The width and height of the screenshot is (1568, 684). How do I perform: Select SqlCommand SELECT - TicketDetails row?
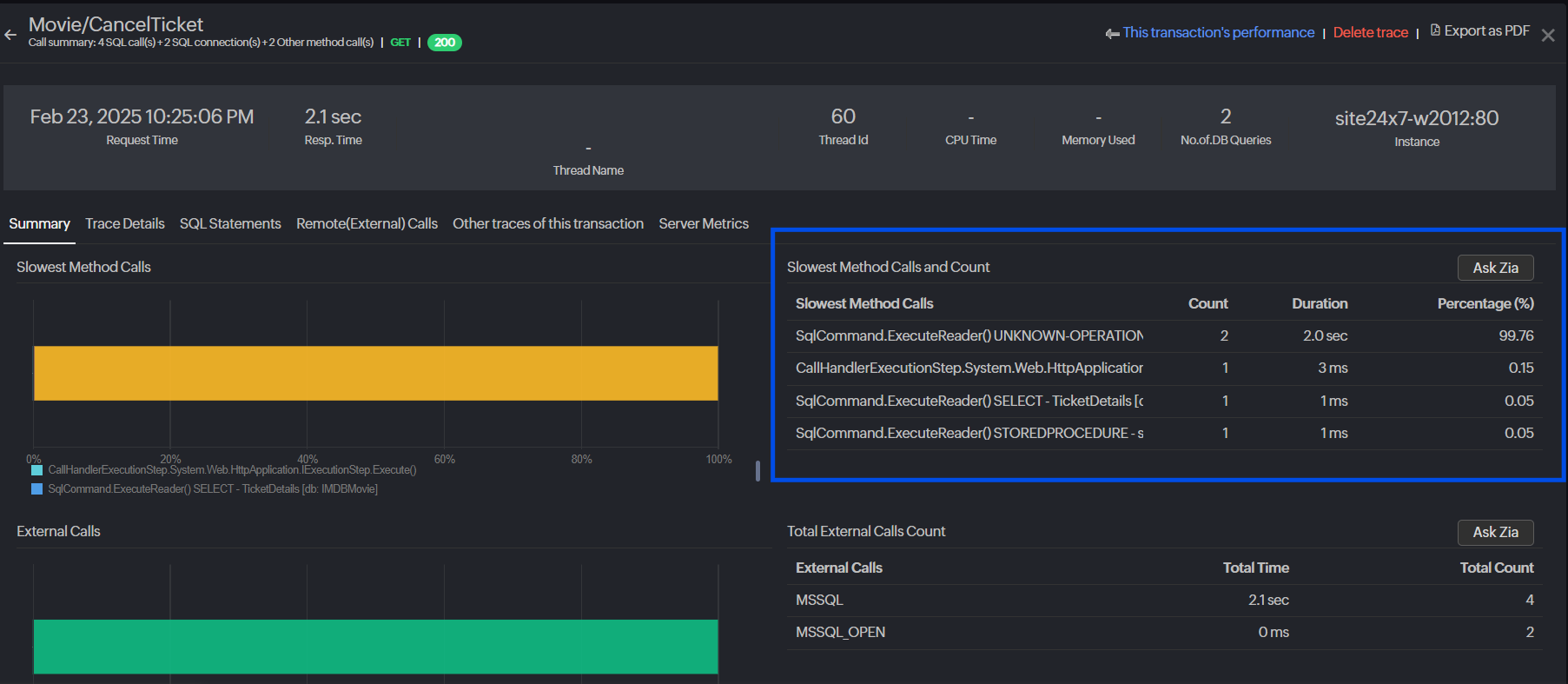(1164, 401)
